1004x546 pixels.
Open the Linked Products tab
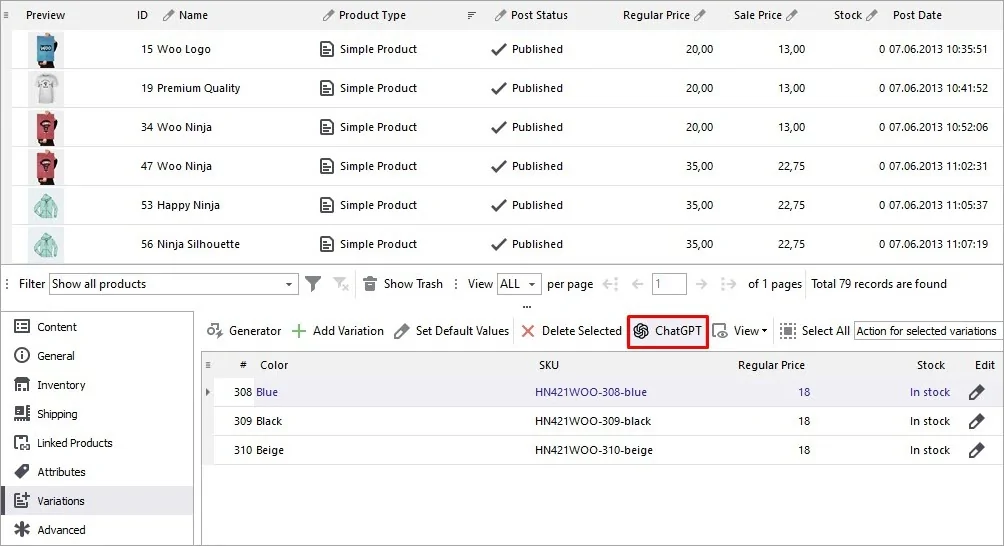pyautogui.click(x=97, y=443)
